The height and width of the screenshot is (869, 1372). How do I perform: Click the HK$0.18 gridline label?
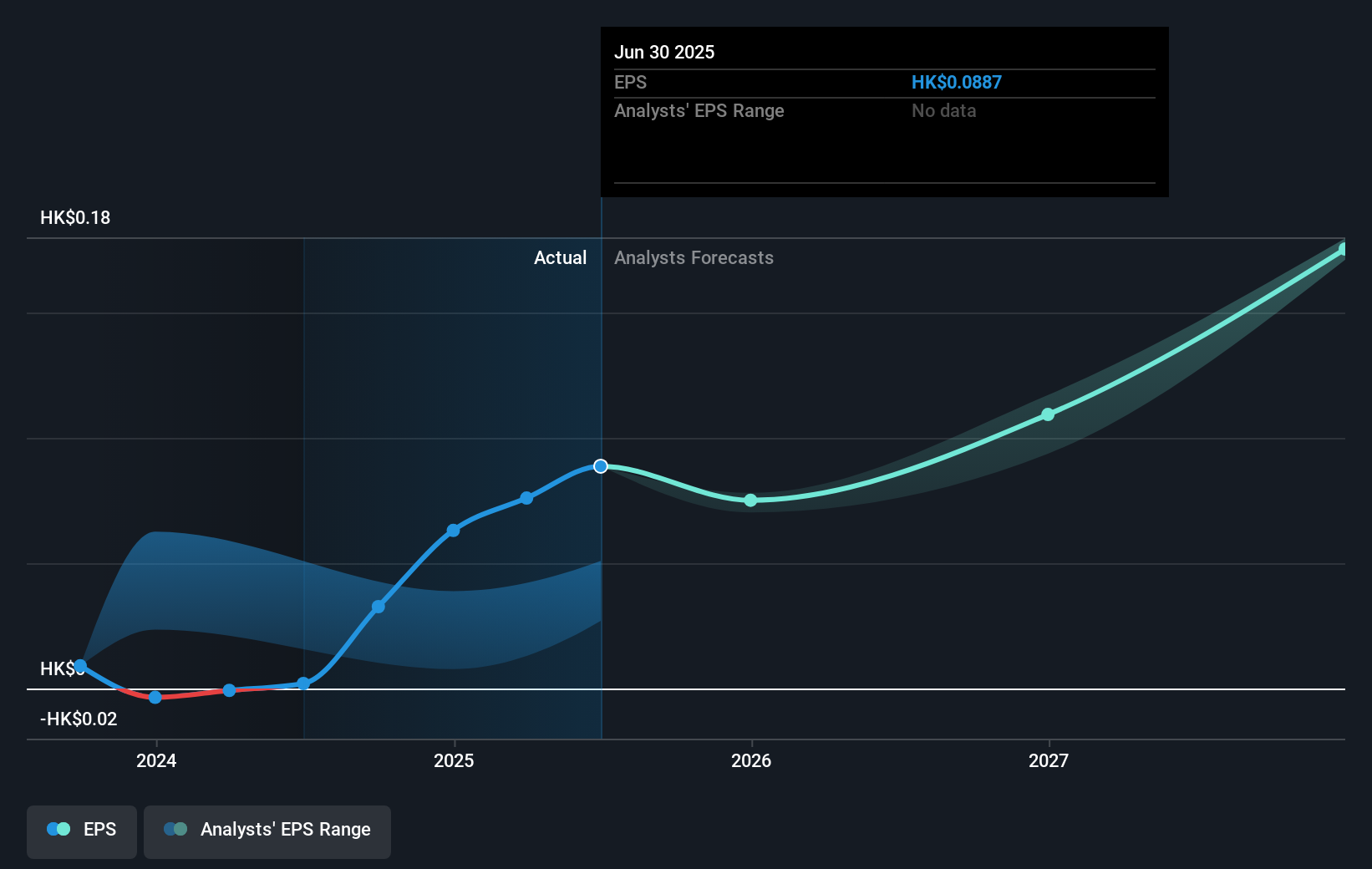coord(74,216)
